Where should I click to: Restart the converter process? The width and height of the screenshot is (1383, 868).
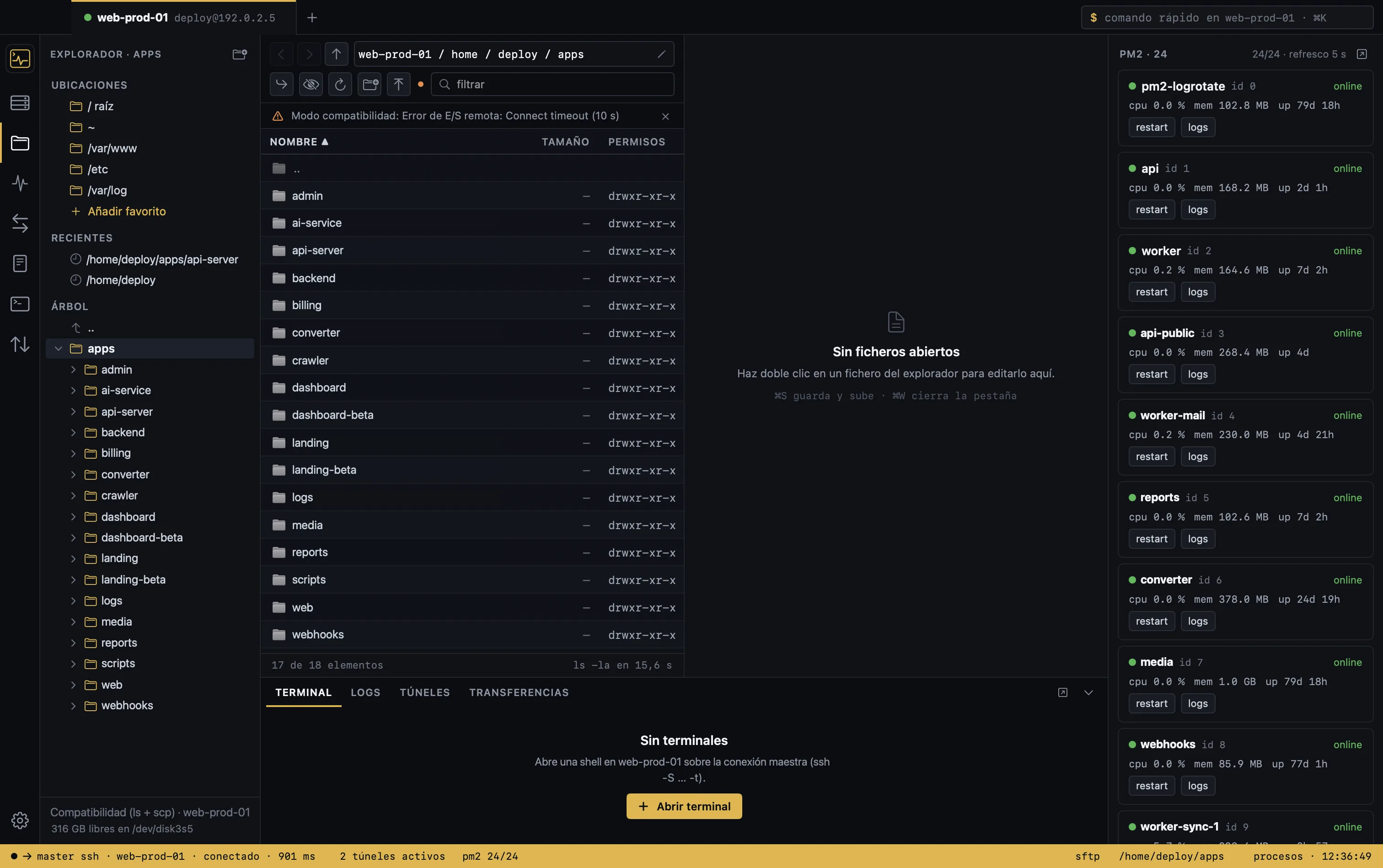point(1152,621)
